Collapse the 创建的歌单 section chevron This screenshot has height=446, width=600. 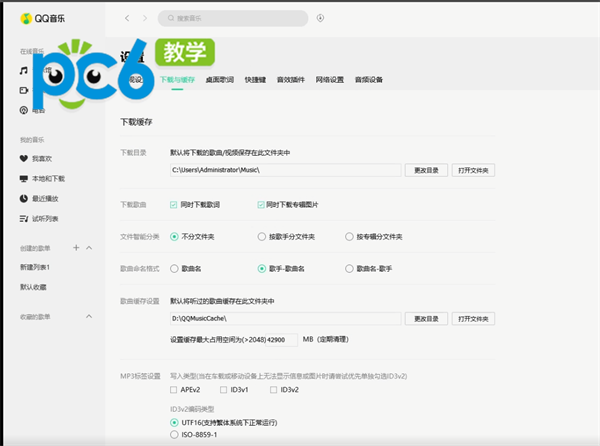point(89,248)
